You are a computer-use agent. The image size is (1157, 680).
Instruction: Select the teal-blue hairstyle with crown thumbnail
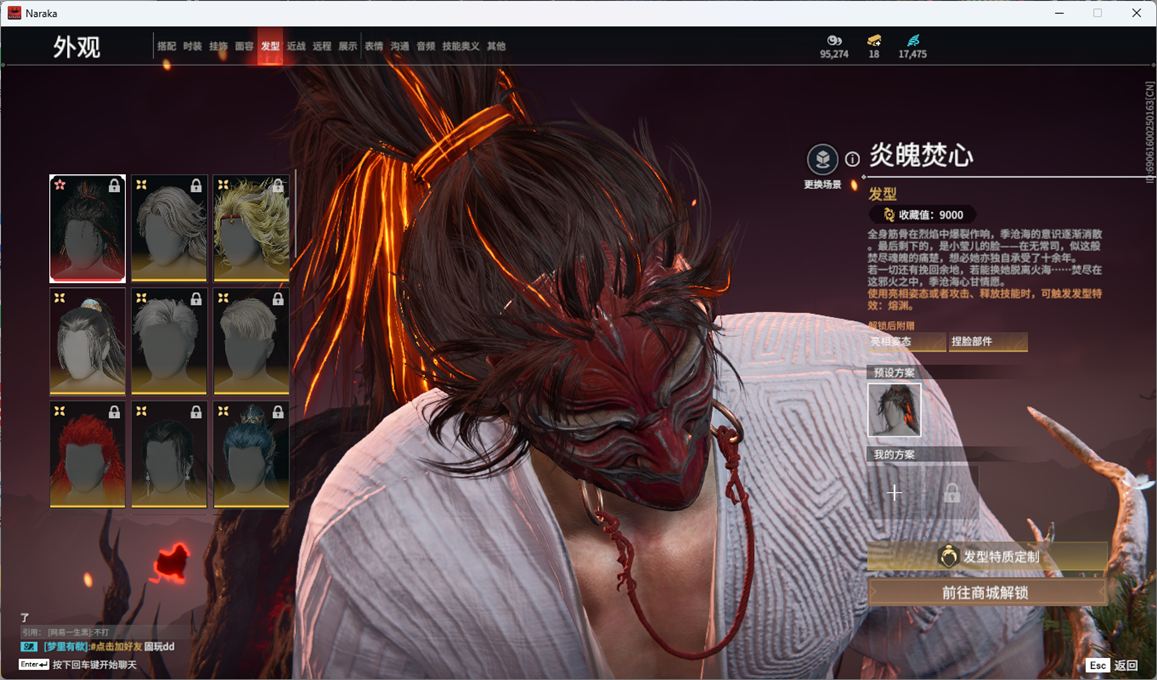pyautogui.click(x=251, y=454)
